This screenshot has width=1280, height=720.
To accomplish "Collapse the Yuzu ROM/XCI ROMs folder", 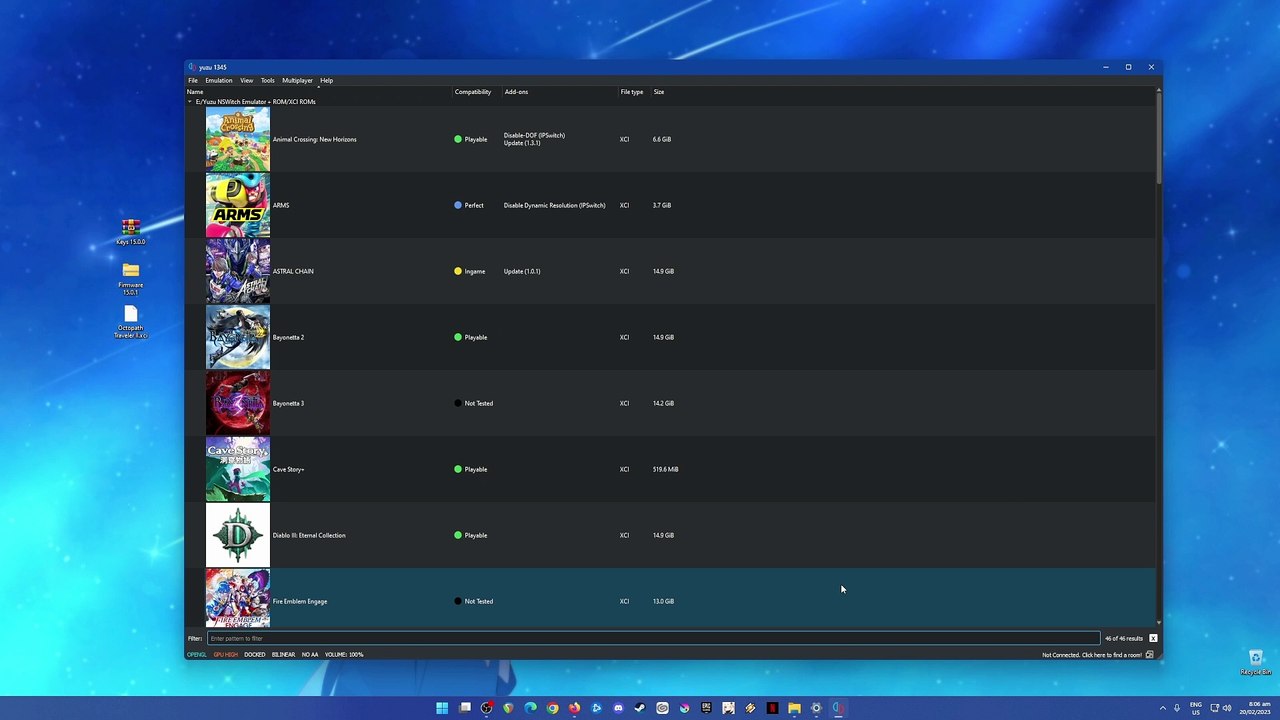I will click(x=189, y=102).
